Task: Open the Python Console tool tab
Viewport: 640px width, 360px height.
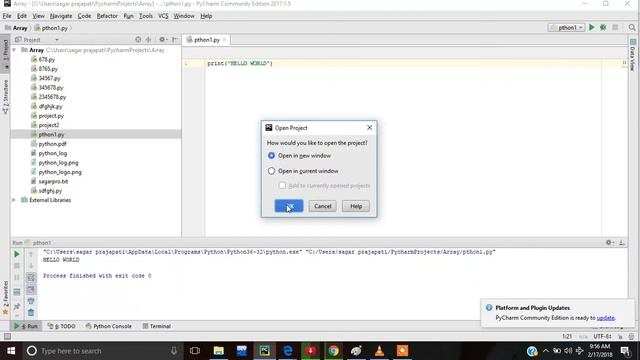Action: [109, 326]
